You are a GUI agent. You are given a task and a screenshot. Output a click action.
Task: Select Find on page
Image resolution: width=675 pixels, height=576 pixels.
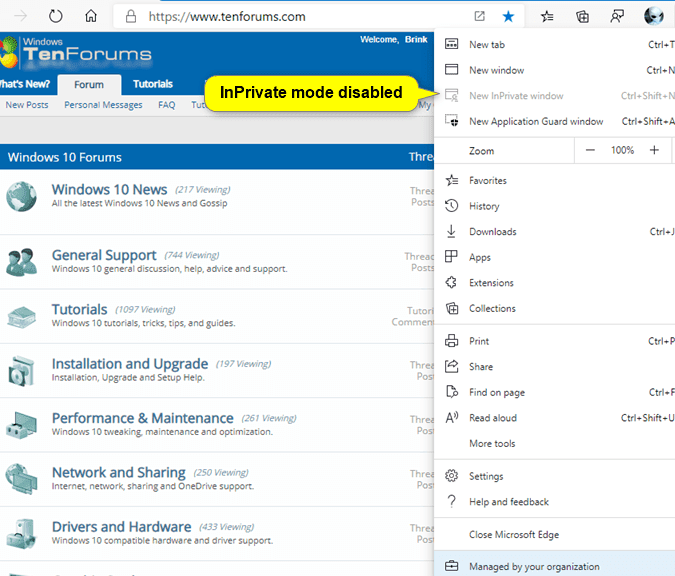554,392
